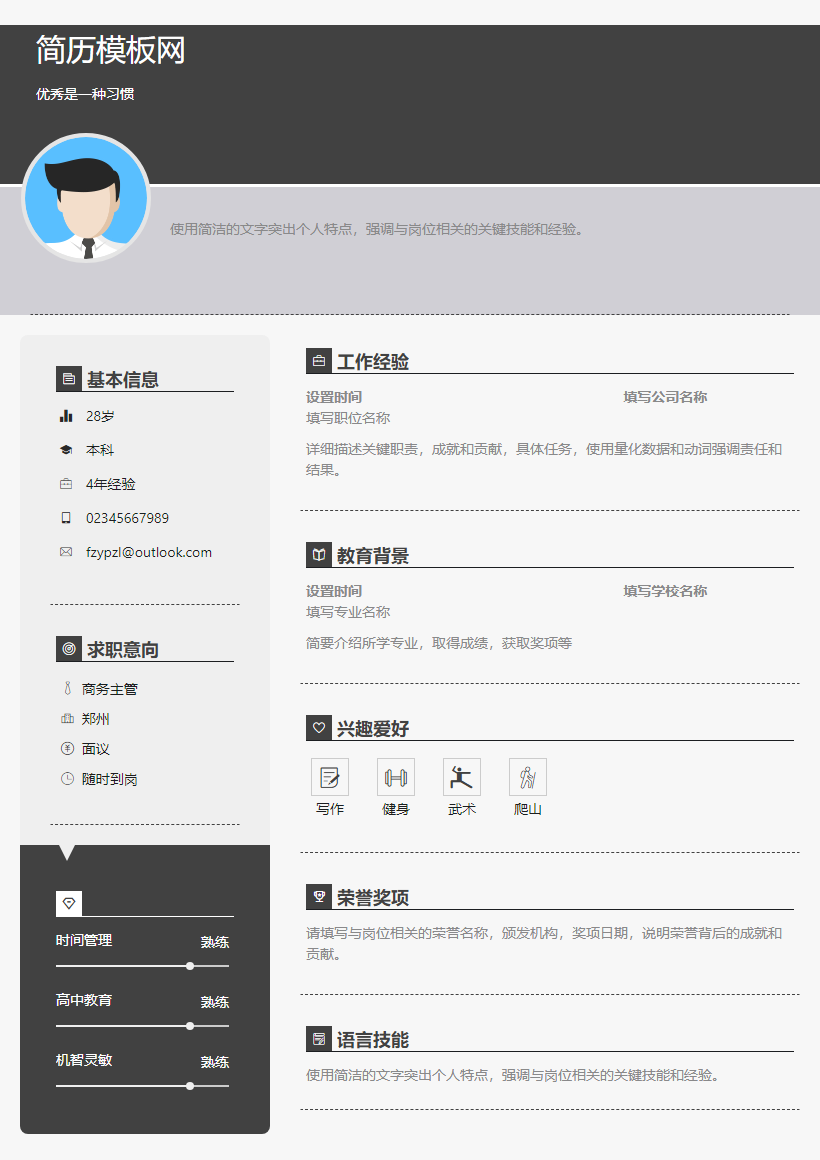Image resolution: width=820 pixels, height=1160 pixels.
Task: Click the skills diamond icon in dark panel
Action: tap(69, 903)
